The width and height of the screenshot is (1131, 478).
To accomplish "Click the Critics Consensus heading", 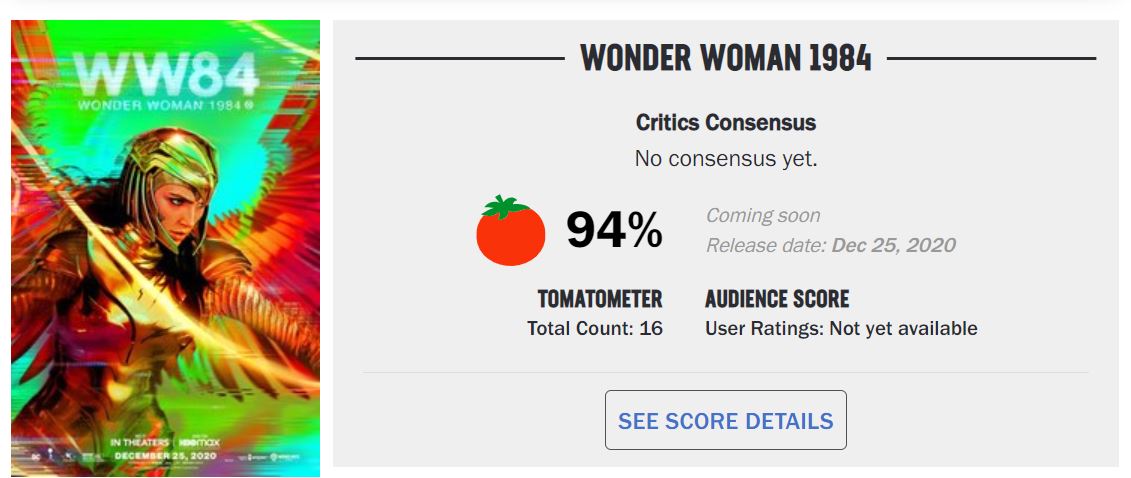I will [725, 123].
